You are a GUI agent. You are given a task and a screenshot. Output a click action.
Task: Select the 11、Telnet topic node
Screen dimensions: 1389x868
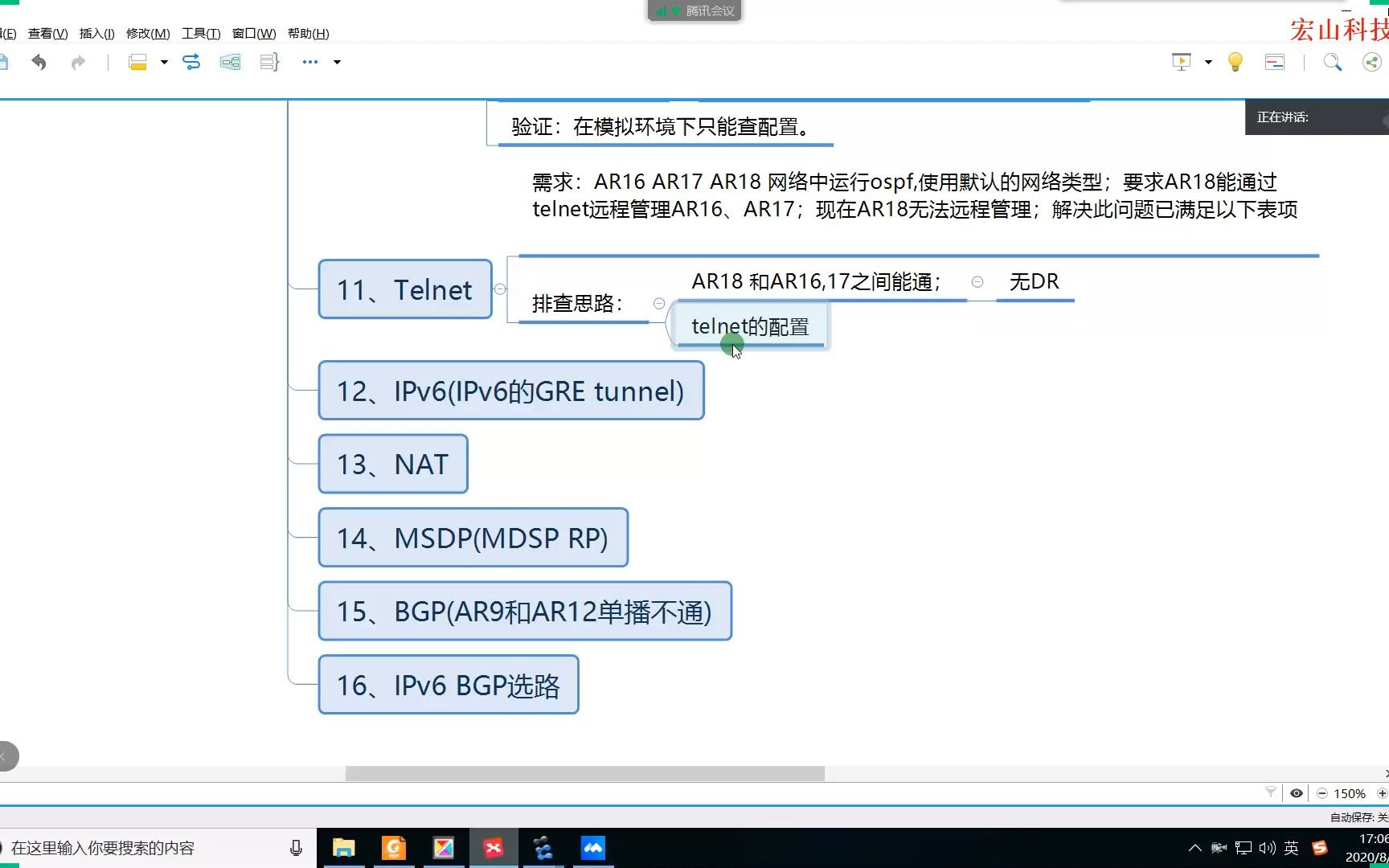(404, 289)
